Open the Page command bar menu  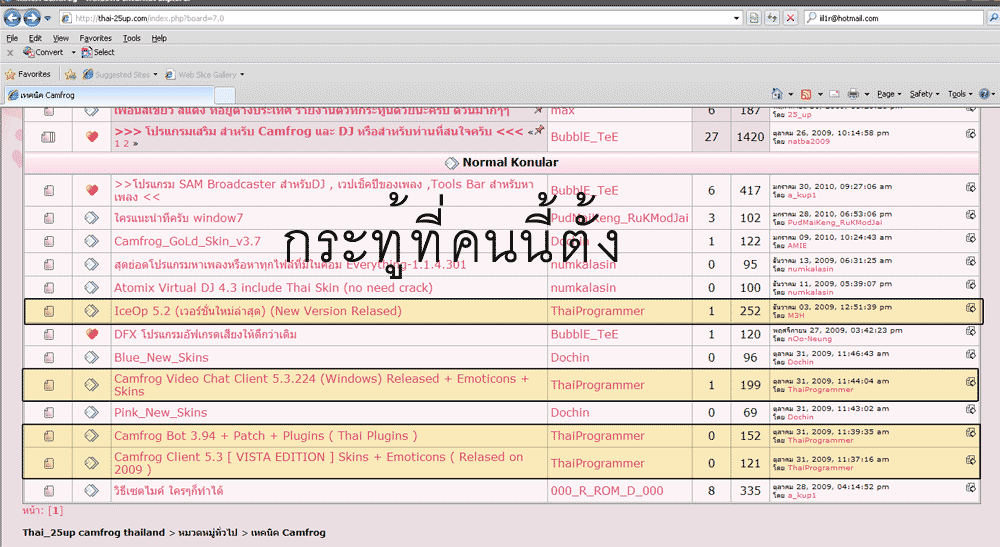click(889, 94)
